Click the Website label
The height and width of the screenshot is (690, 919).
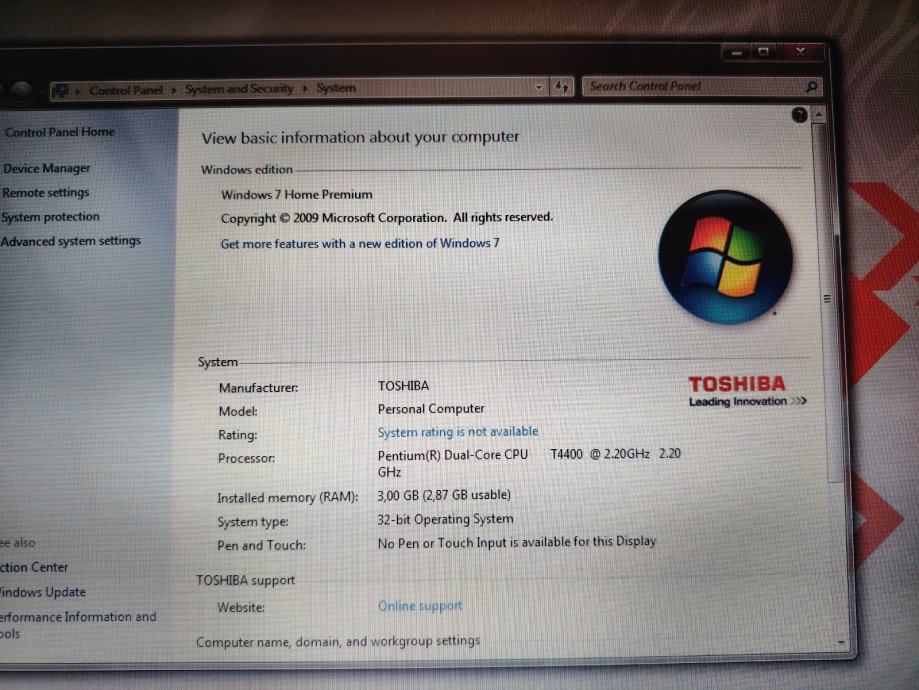(240, 607)
